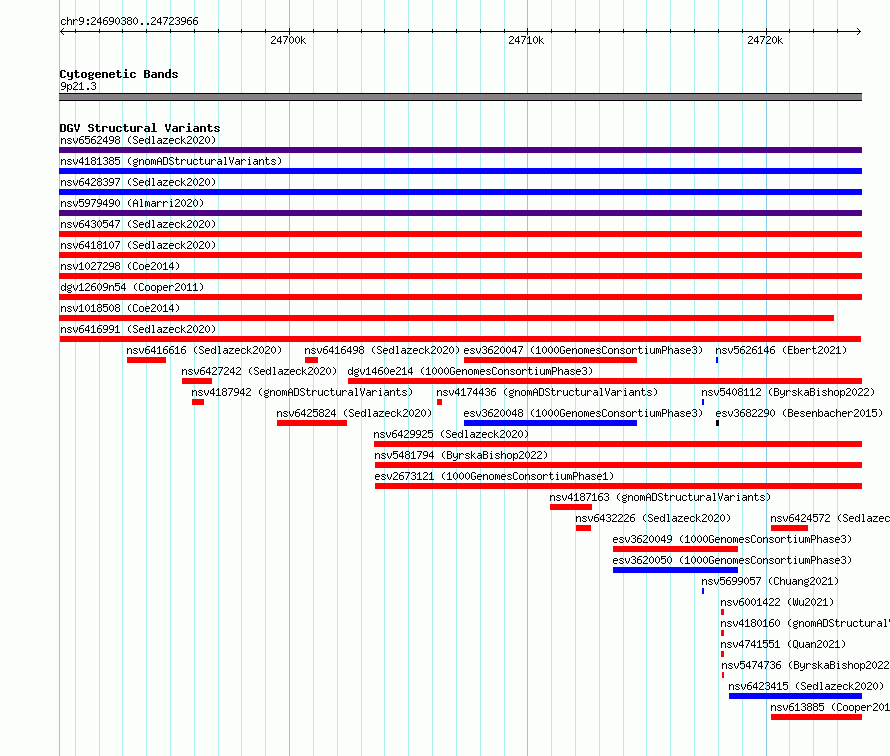Viewport: 890px width, 756px height.
Task: Click dgv12609n54 (Cooper2011) label
Action: (132, 287)
